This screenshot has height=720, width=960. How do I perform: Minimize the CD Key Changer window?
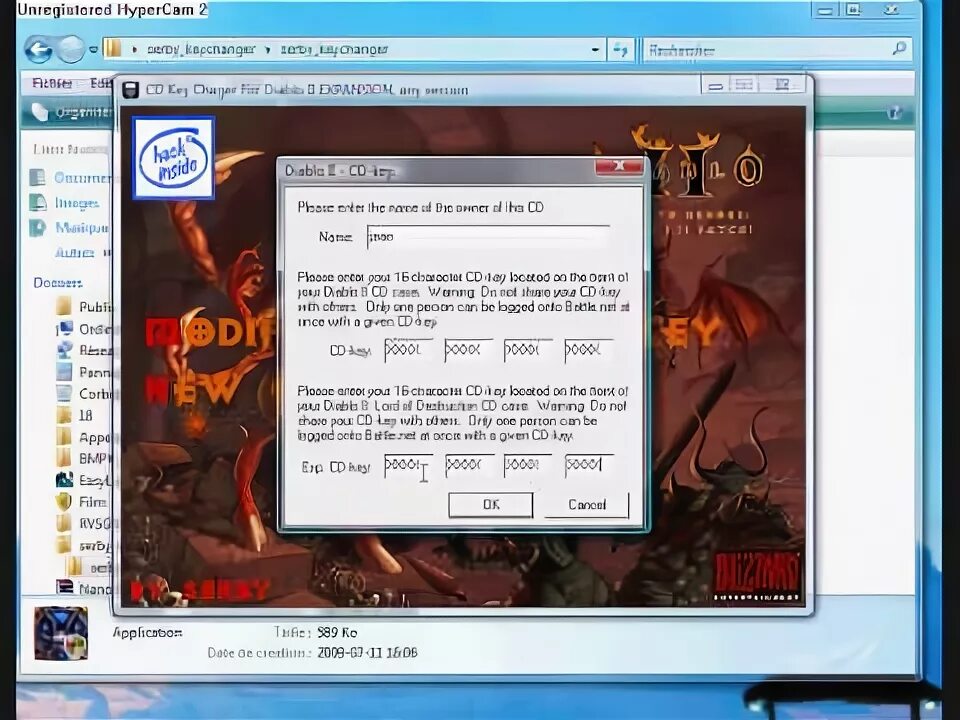(716, 85)
